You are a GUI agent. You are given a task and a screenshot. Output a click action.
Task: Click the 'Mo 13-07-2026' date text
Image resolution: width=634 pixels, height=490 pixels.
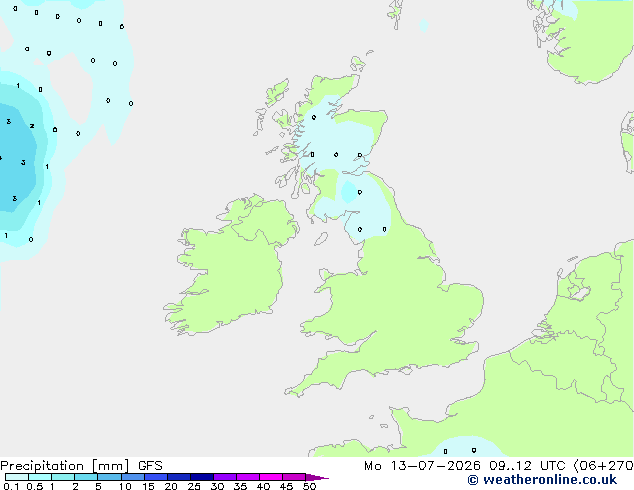[422, 466]
